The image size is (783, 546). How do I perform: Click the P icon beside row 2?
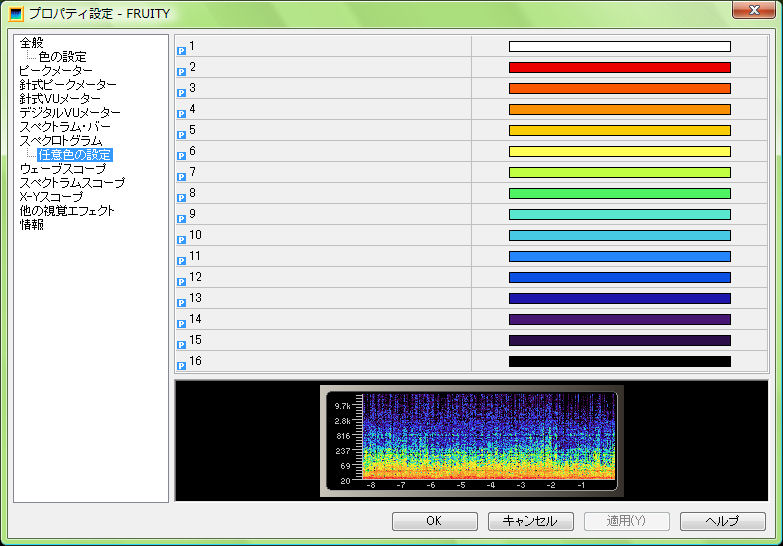(x=181, y=72)
